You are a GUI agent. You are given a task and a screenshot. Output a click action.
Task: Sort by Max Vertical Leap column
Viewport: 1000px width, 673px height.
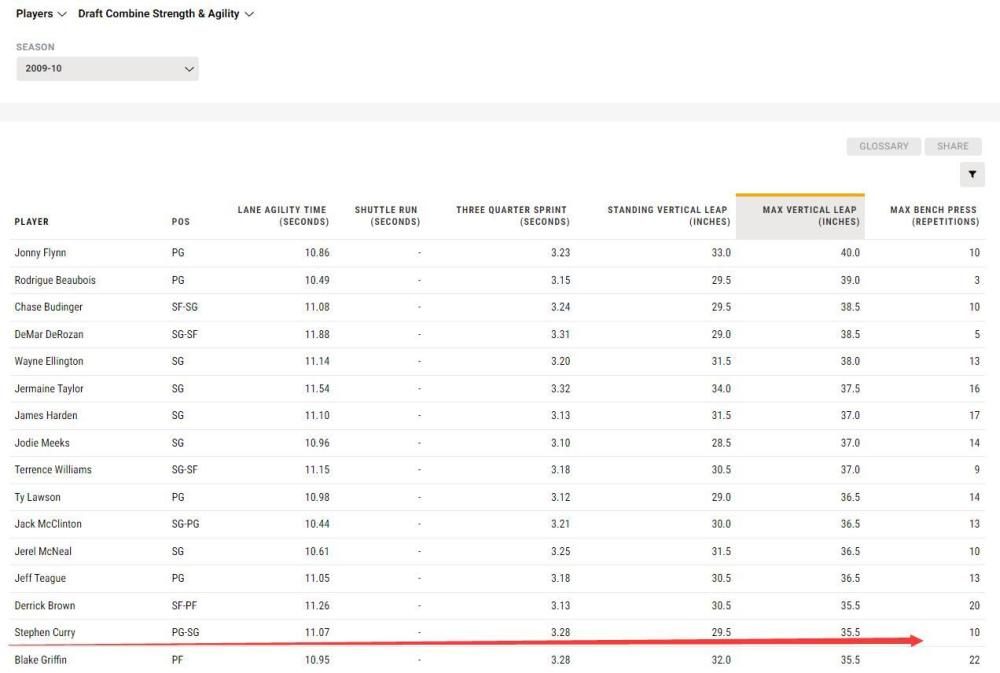pos(810,216)
